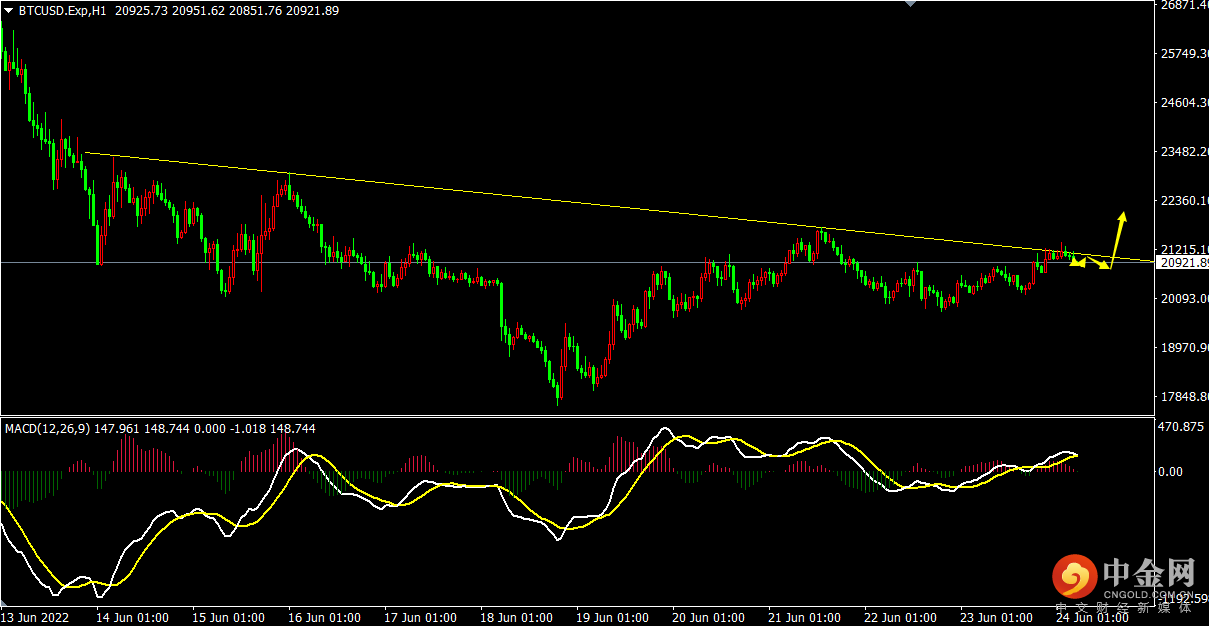Click the yellow upward forecast arrow head

[1122, 218]
